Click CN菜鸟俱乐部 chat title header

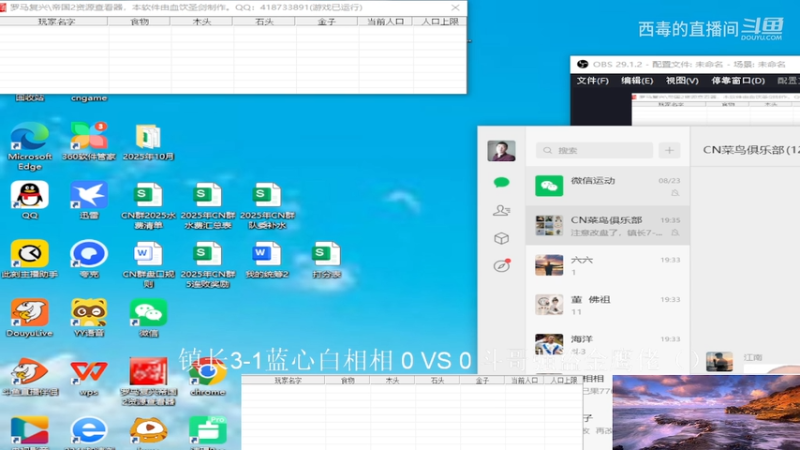click(x=750, y=150)
